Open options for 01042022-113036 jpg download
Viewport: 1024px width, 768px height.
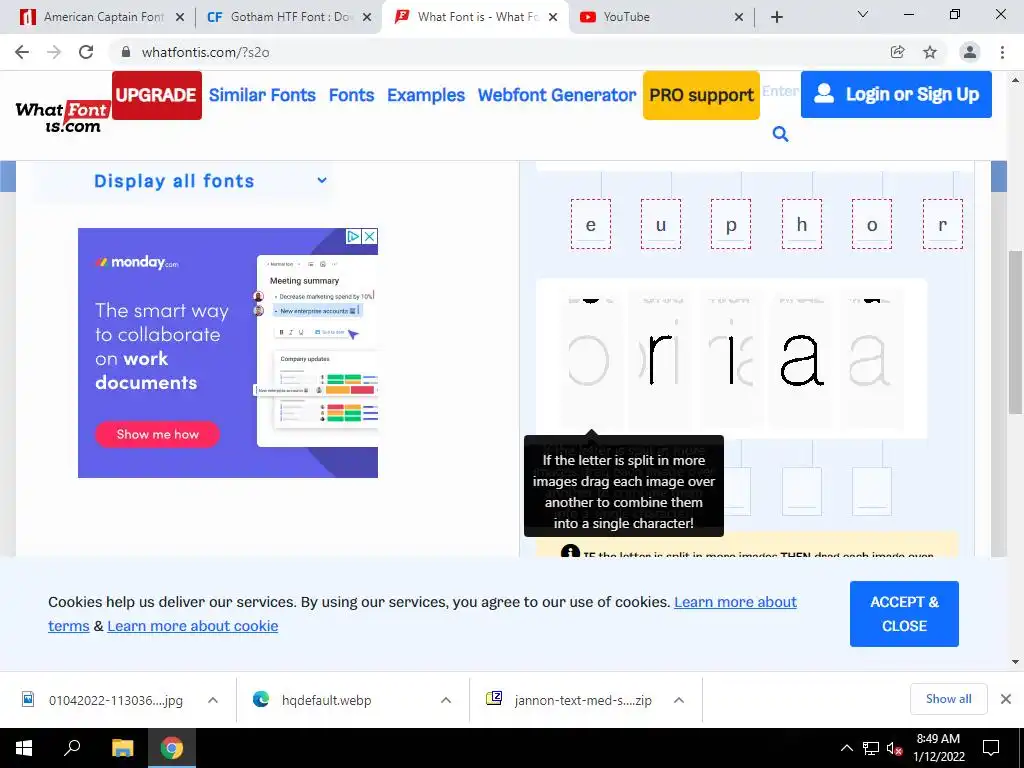coord(213,700)
